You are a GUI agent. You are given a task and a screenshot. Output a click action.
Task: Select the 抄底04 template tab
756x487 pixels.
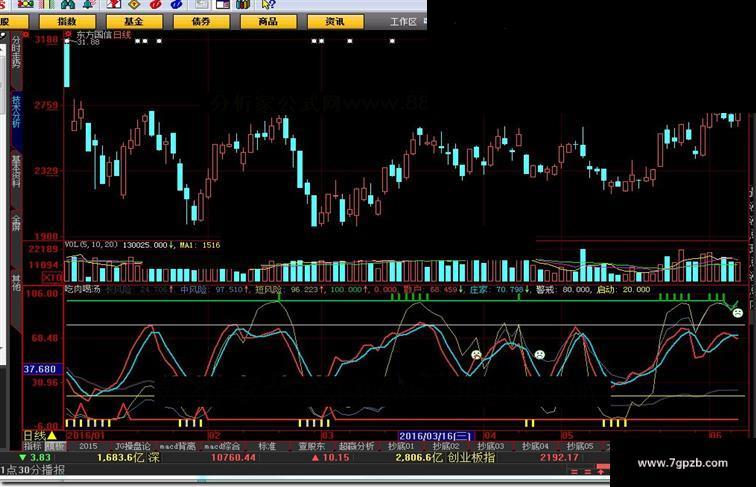coord(535,446)
